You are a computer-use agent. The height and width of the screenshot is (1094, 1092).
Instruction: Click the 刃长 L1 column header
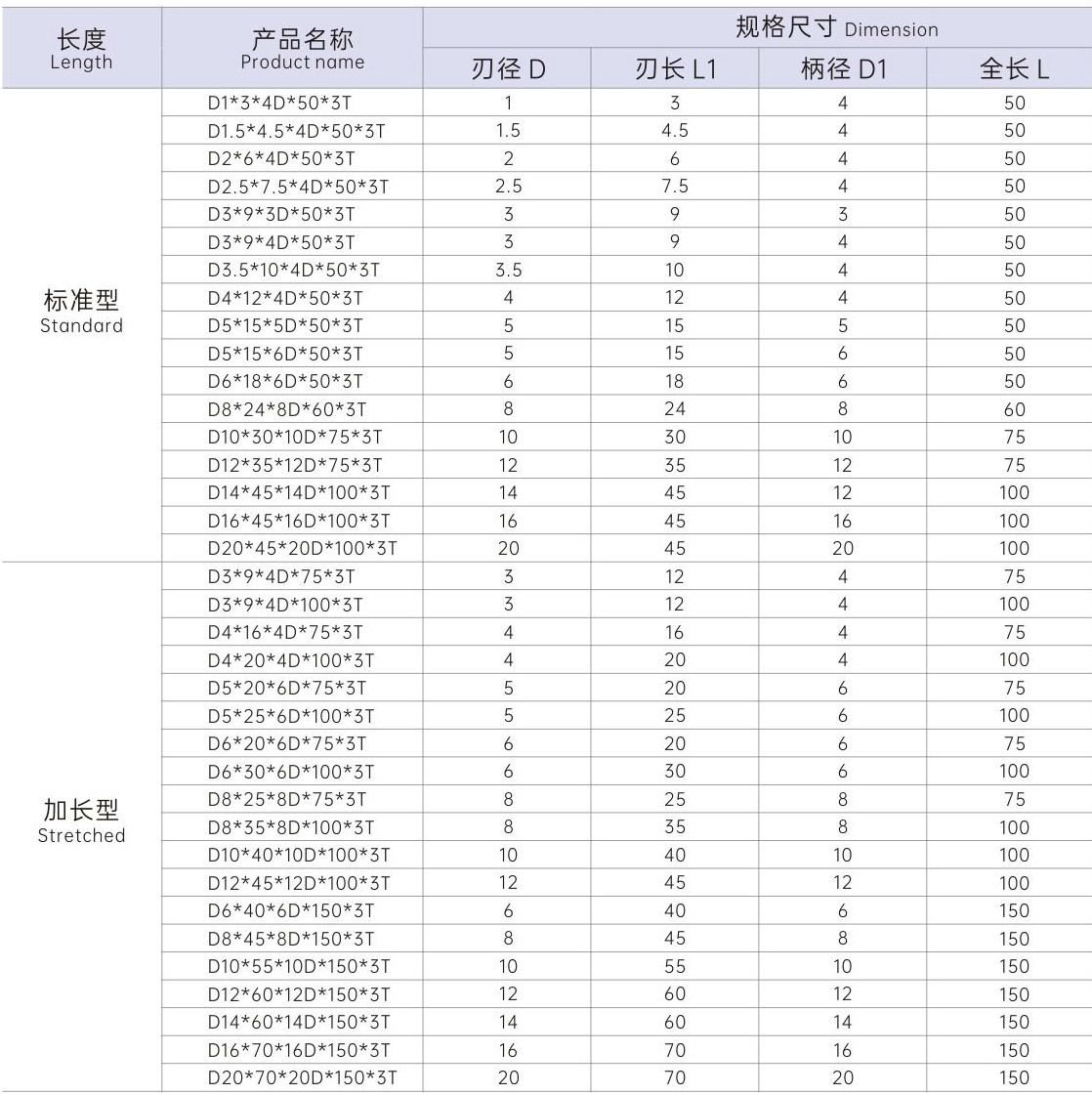674,70
